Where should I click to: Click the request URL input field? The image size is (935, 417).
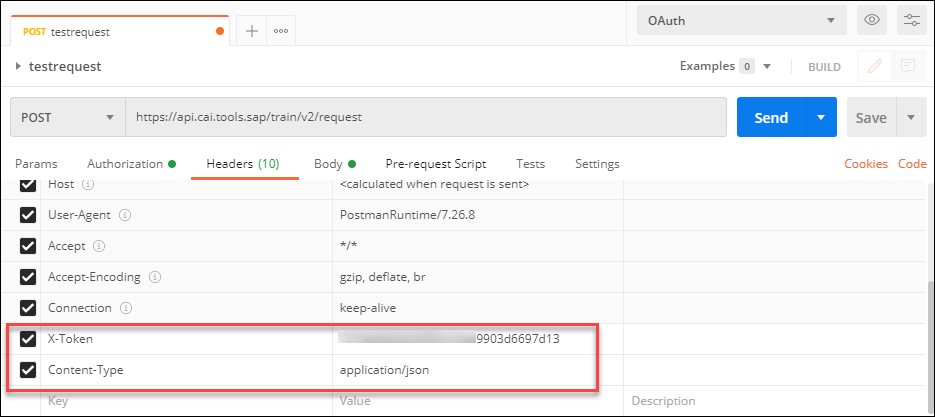pos(425,117)
